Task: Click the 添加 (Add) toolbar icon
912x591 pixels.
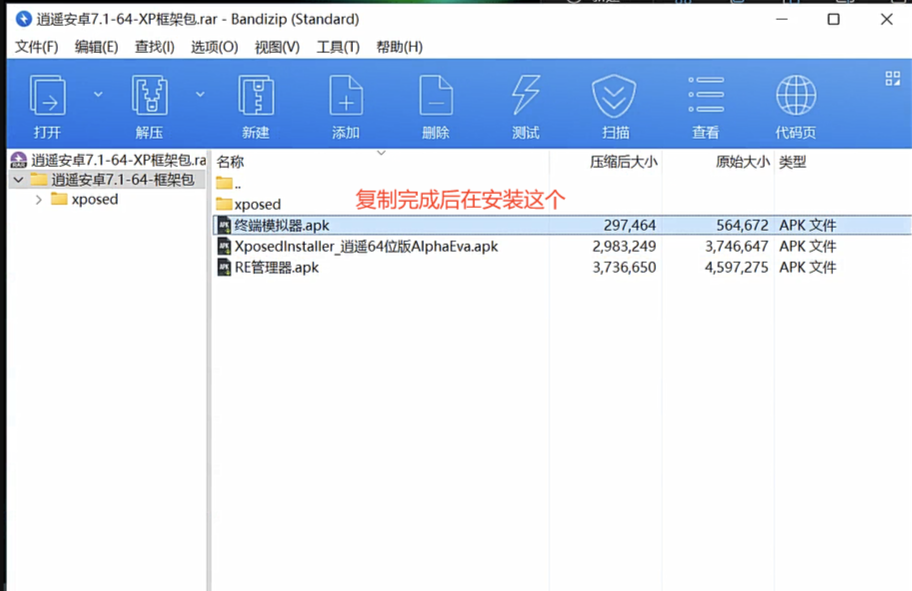Action: (346, 95)
